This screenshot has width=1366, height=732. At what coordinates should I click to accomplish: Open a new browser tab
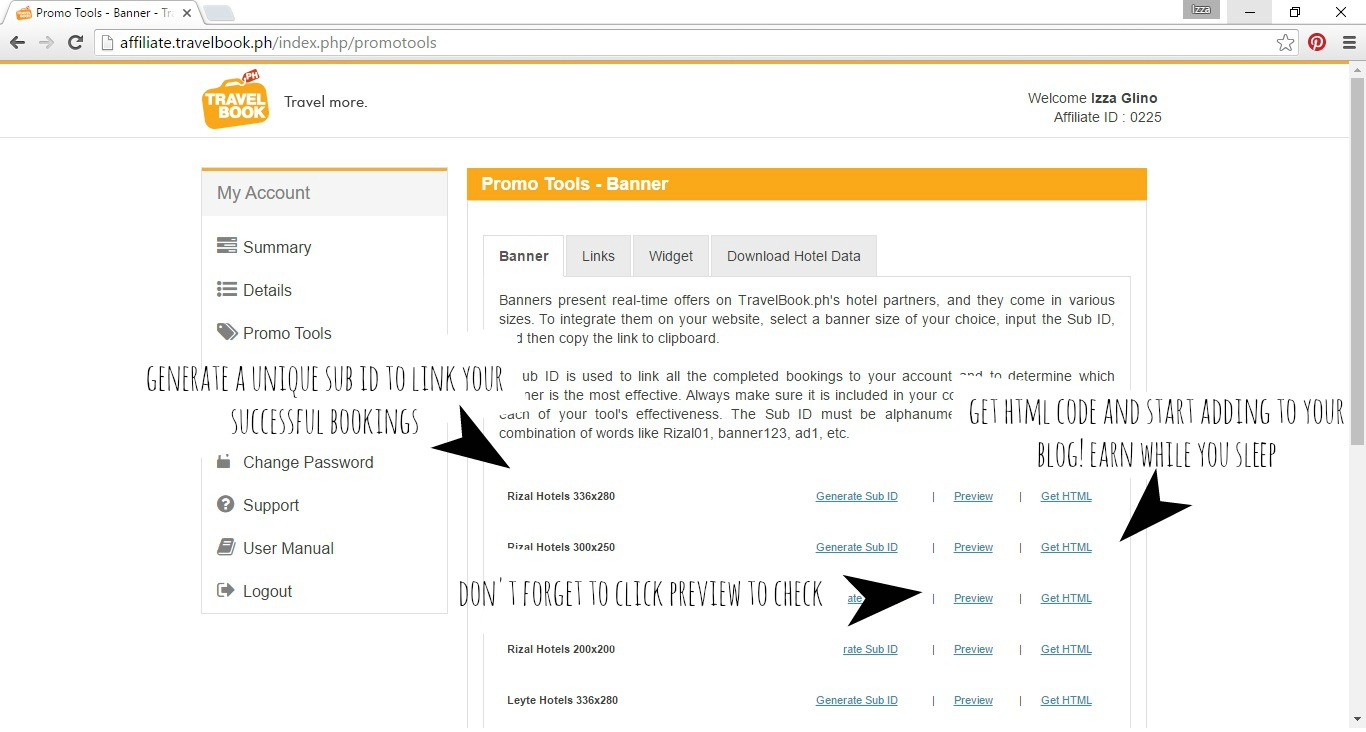(218, 13)
